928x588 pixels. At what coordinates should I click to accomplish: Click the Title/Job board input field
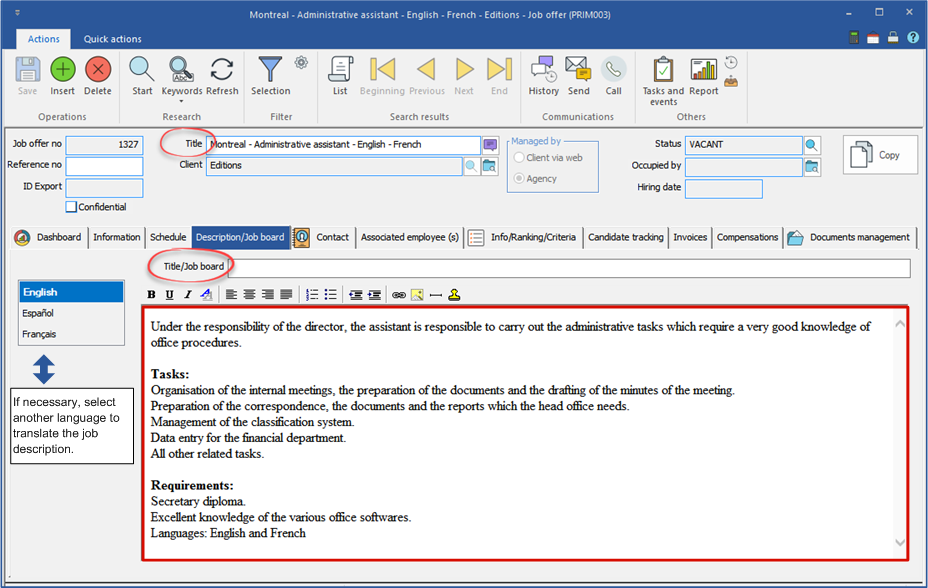[x=569, y=268]
